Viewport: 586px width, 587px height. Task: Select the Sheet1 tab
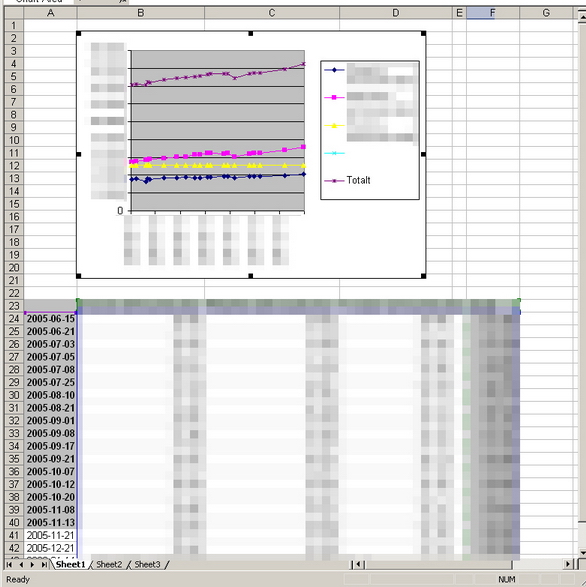[x=70, y=564]
